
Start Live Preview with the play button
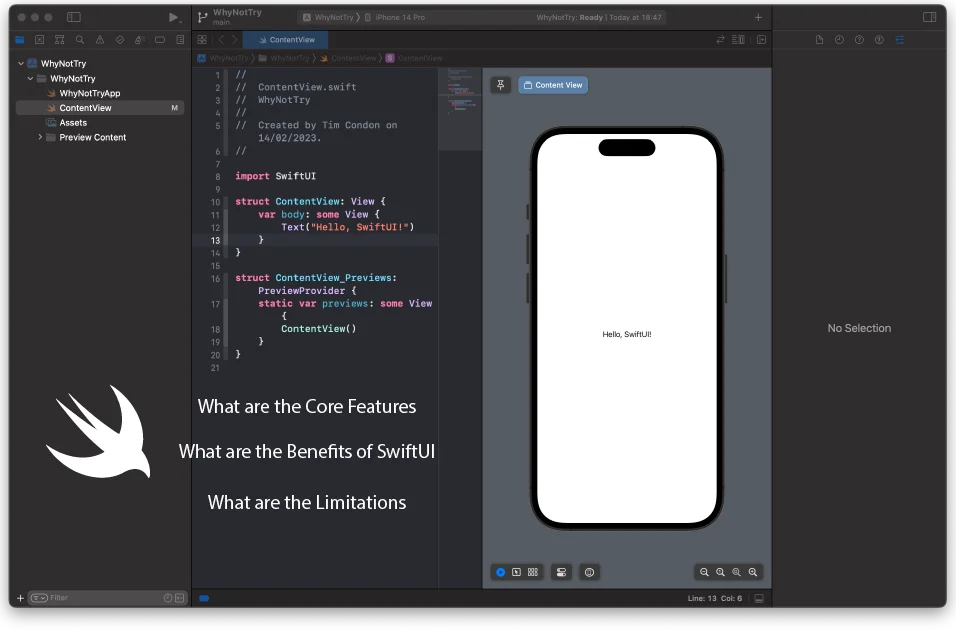501,572
